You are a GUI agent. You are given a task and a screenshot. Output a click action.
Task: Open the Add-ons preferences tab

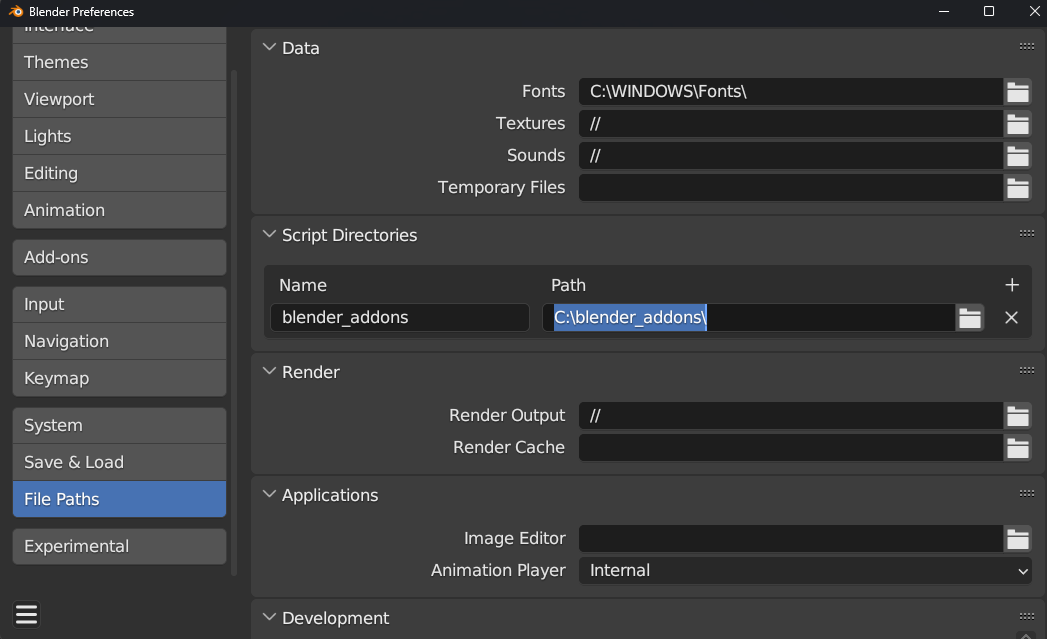[120, 257]
